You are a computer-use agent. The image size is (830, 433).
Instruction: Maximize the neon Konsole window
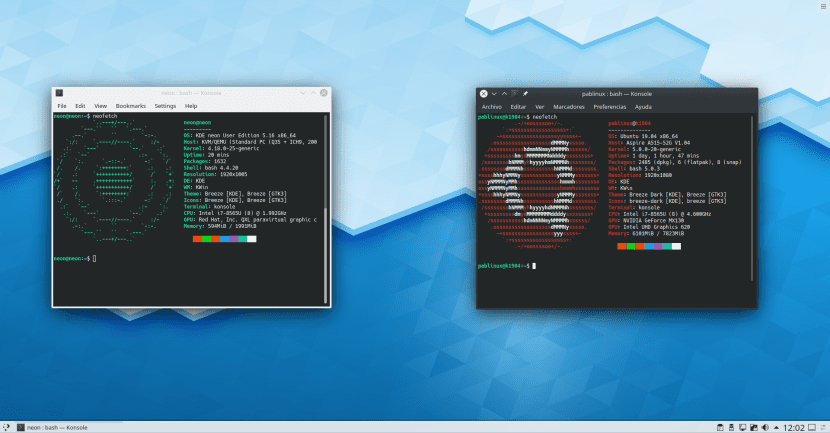[x=313, y=92]
